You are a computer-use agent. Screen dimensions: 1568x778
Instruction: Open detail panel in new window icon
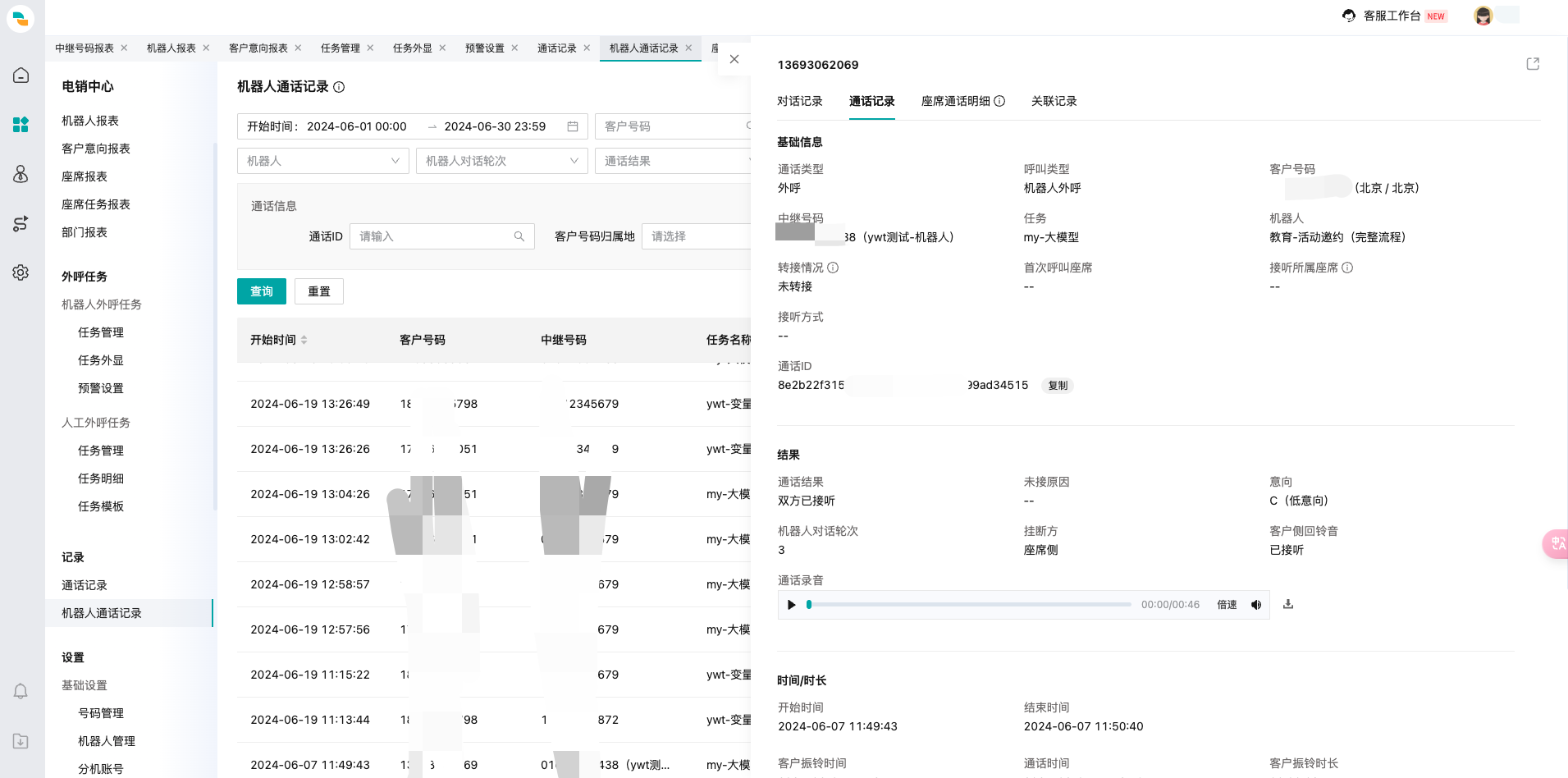click(1533, 64)
